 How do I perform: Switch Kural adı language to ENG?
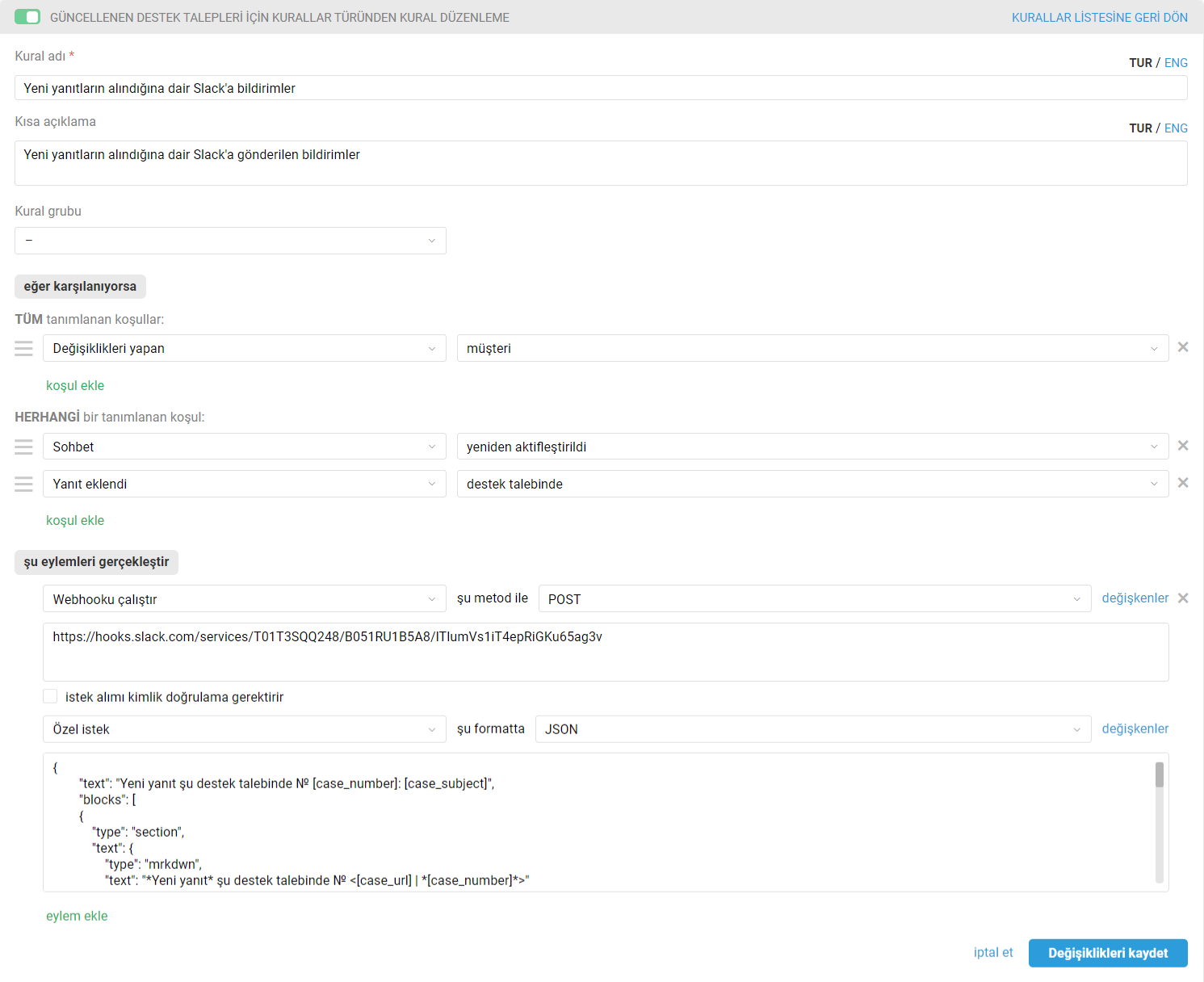pos(1176,63)
